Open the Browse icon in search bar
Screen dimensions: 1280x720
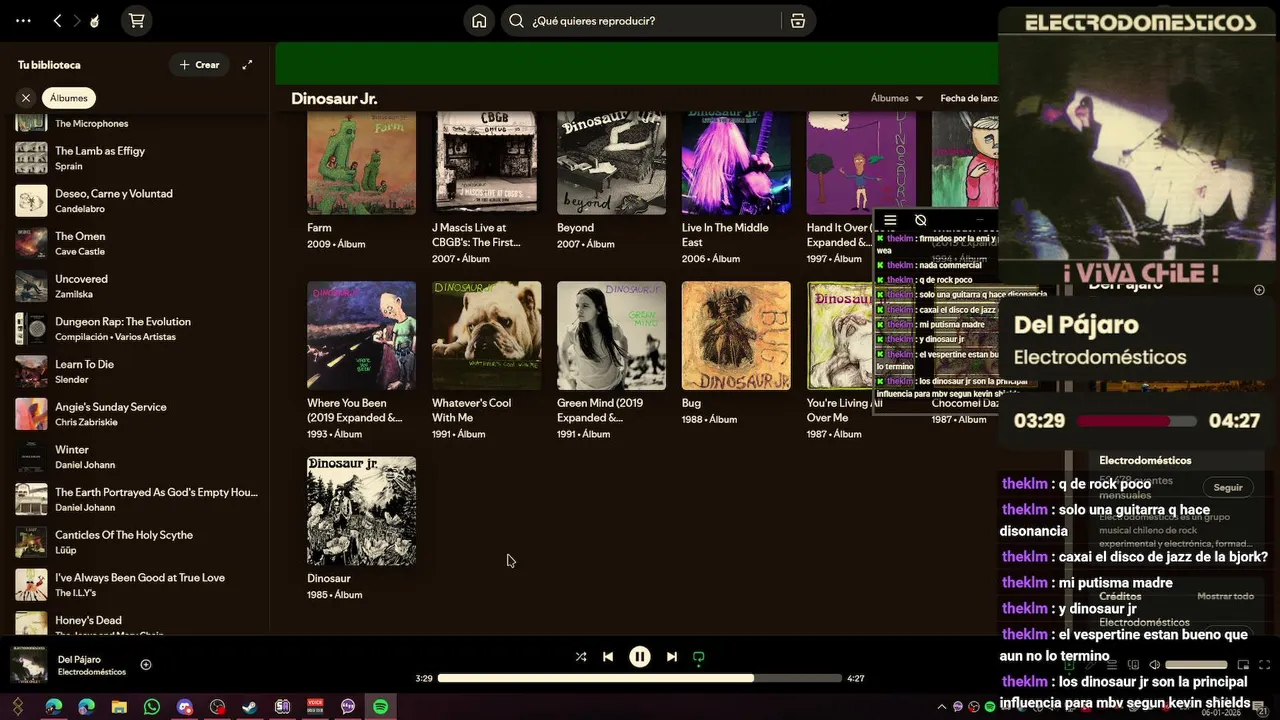pos(797,20)
